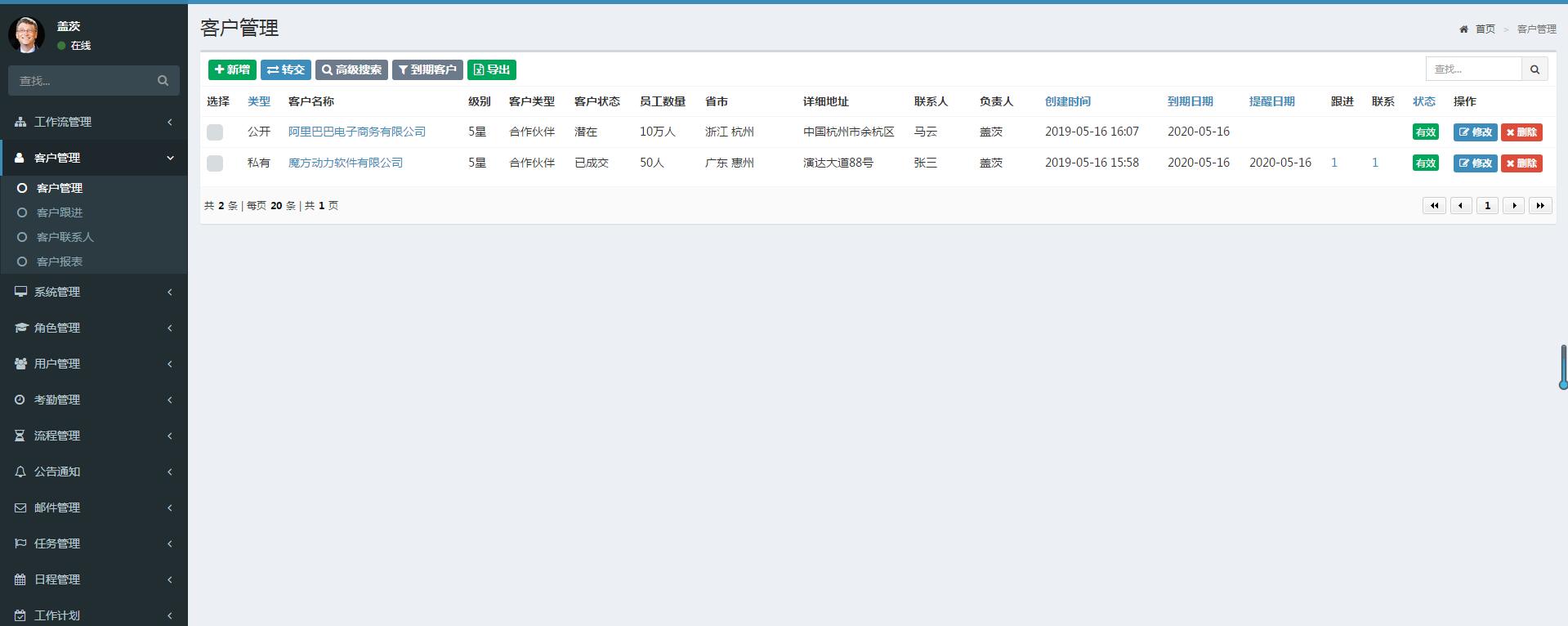Screen dimensions: 1568x626
Task: Click the user avatar photo in the sidebar
Action: point(26,35)
